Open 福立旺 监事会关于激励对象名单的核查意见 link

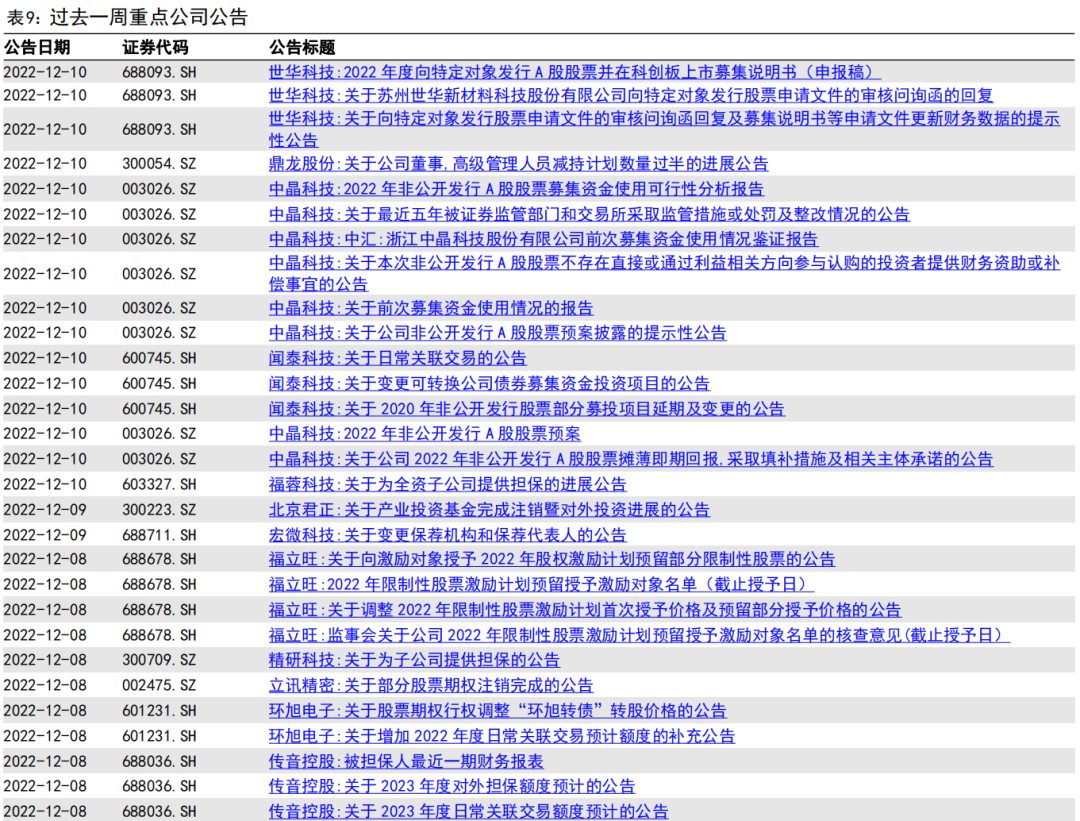pos(639,635)
